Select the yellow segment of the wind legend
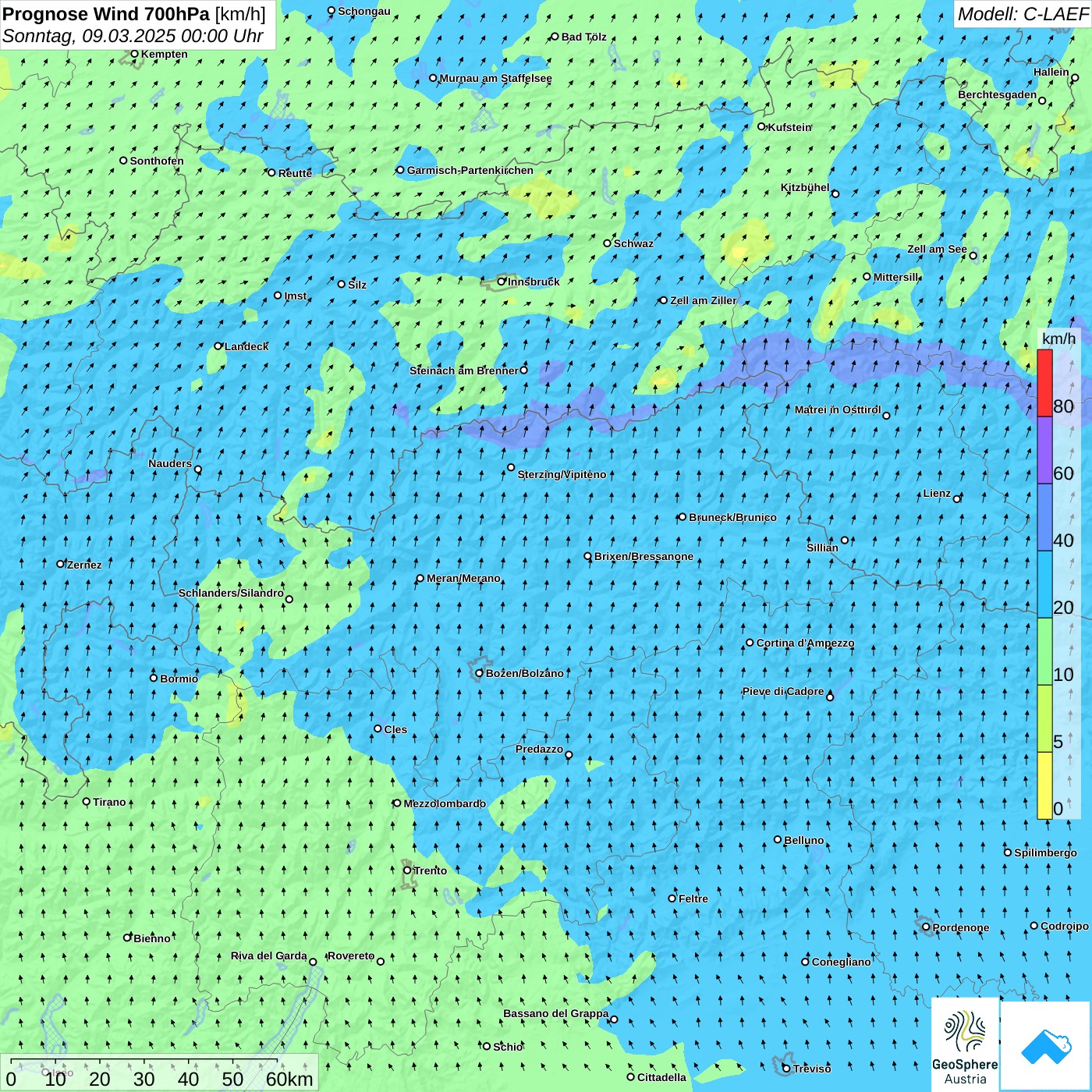Viewport: 1092px width, 1092px height. point(1045,785)
